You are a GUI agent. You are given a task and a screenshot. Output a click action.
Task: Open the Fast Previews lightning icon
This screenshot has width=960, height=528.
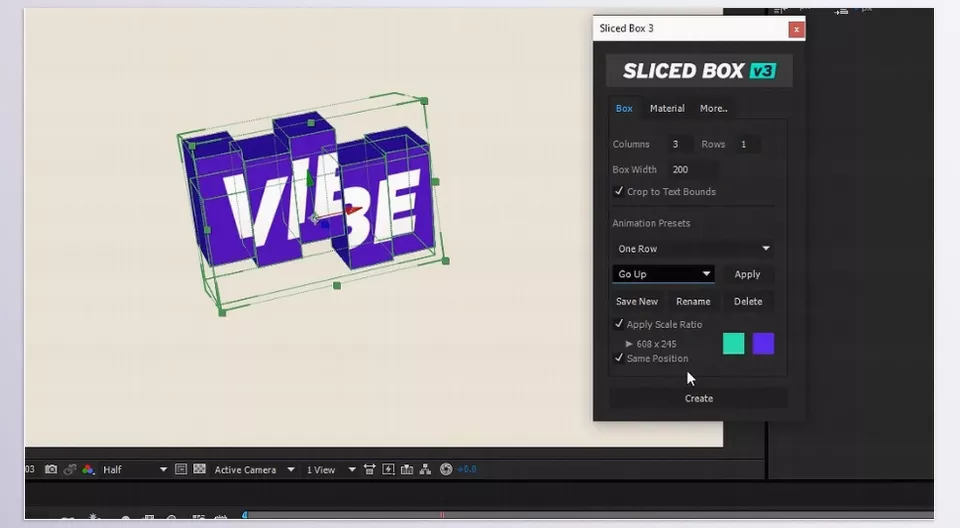(x=388, y=469)
